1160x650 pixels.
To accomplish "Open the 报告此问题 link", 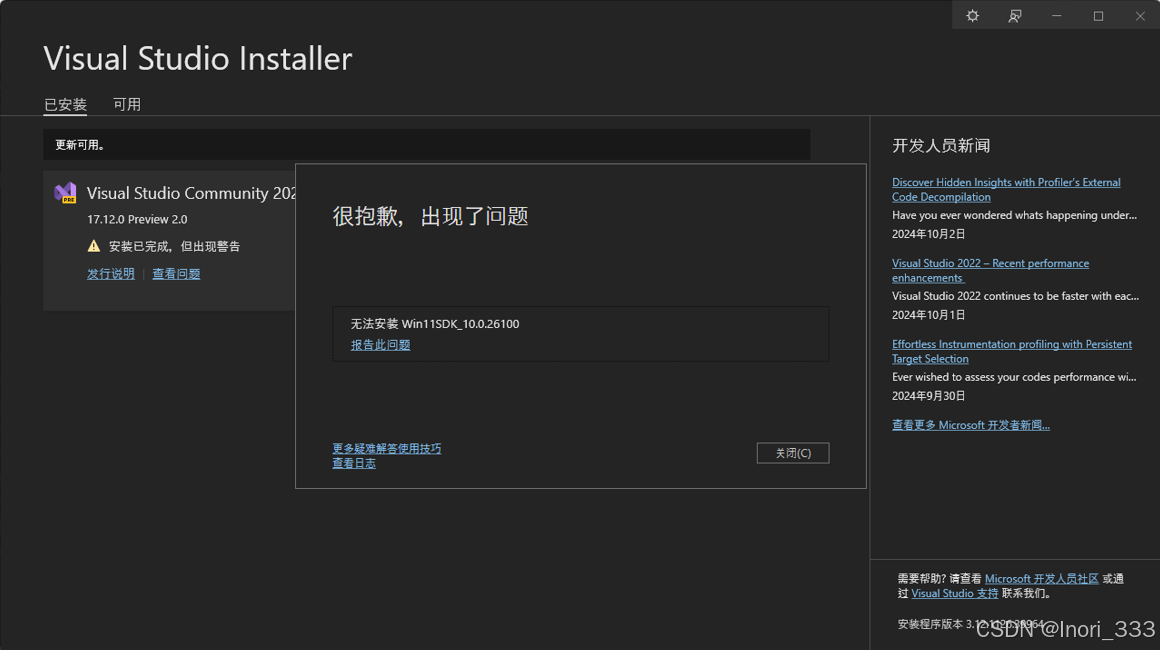I will pos(380,345).
